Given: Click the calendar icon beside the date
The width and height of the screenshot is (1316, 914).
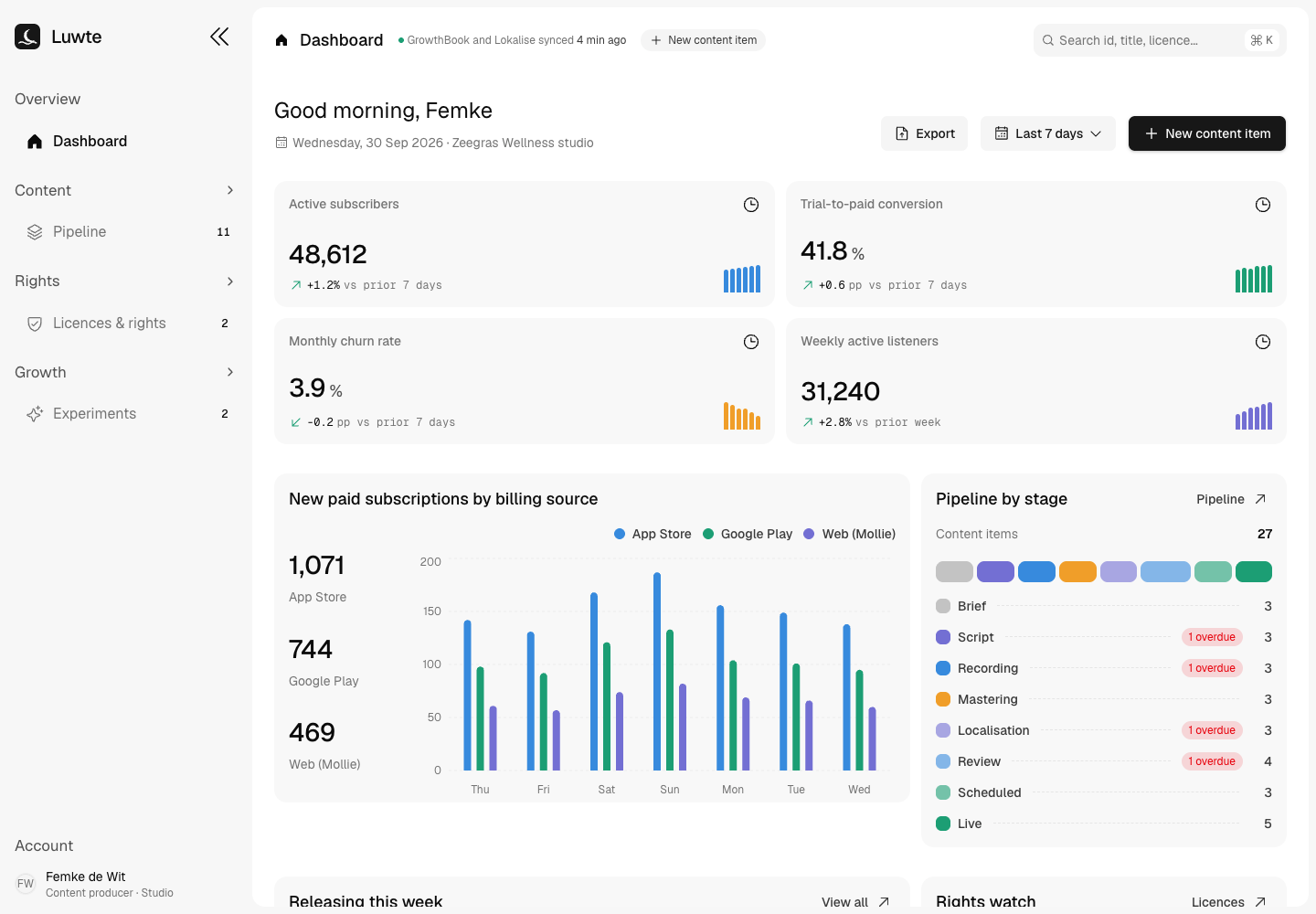Looking at the screenshot, I should [281, 143].
